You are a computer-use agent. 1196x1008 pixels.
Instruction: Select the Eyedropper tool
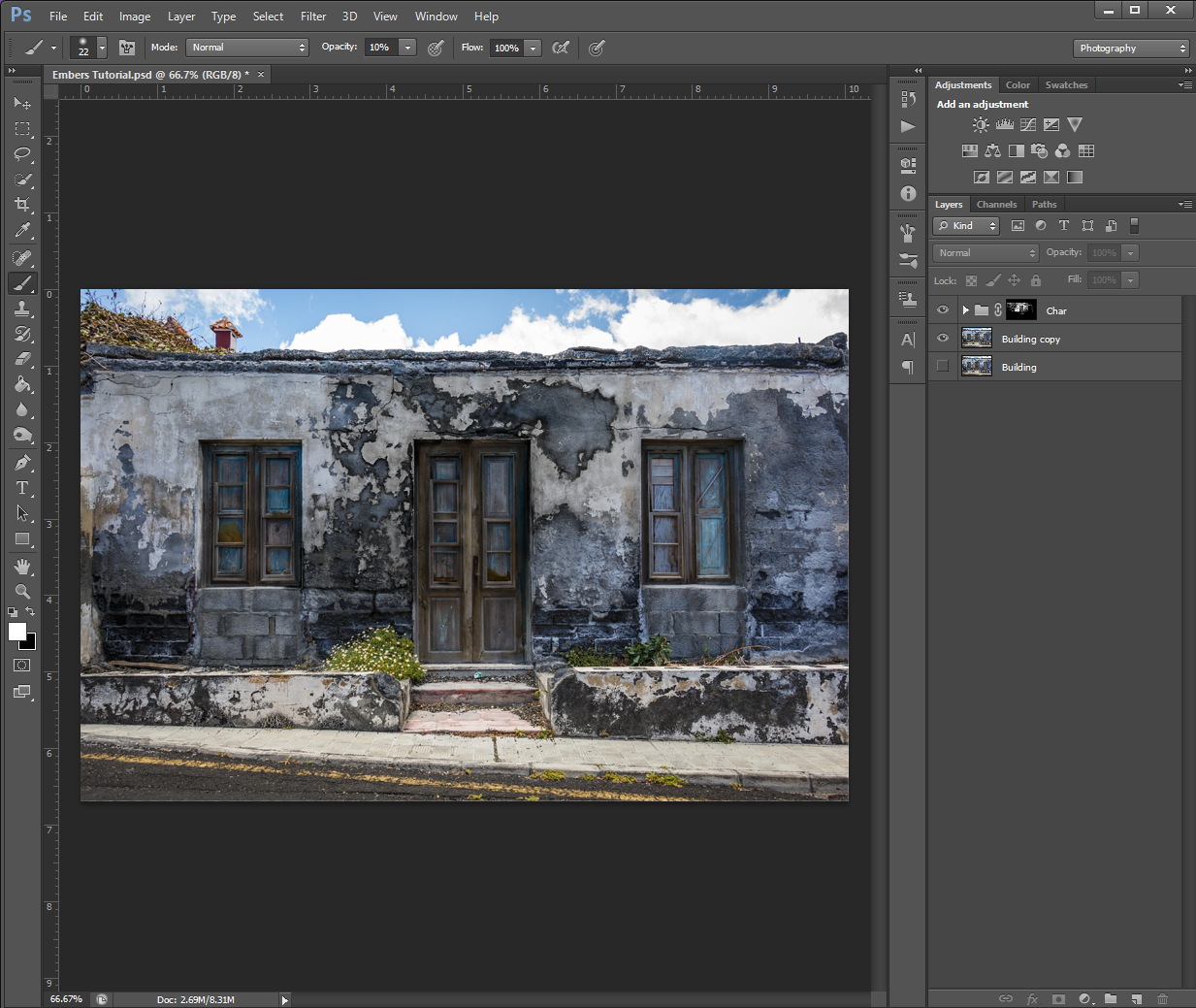22,231
